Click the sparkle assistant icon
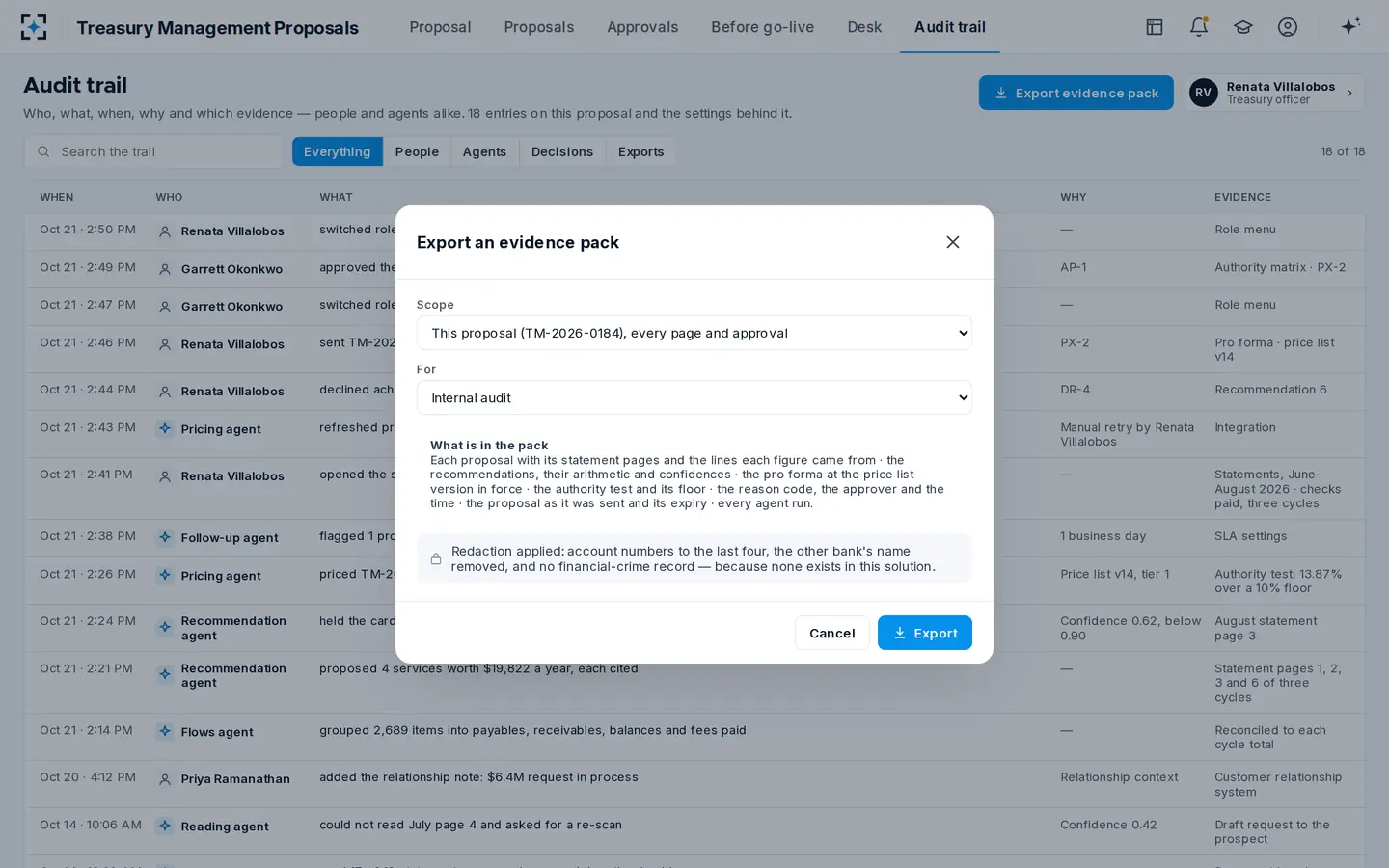 pyautogui.click(x=1350, y=26)
